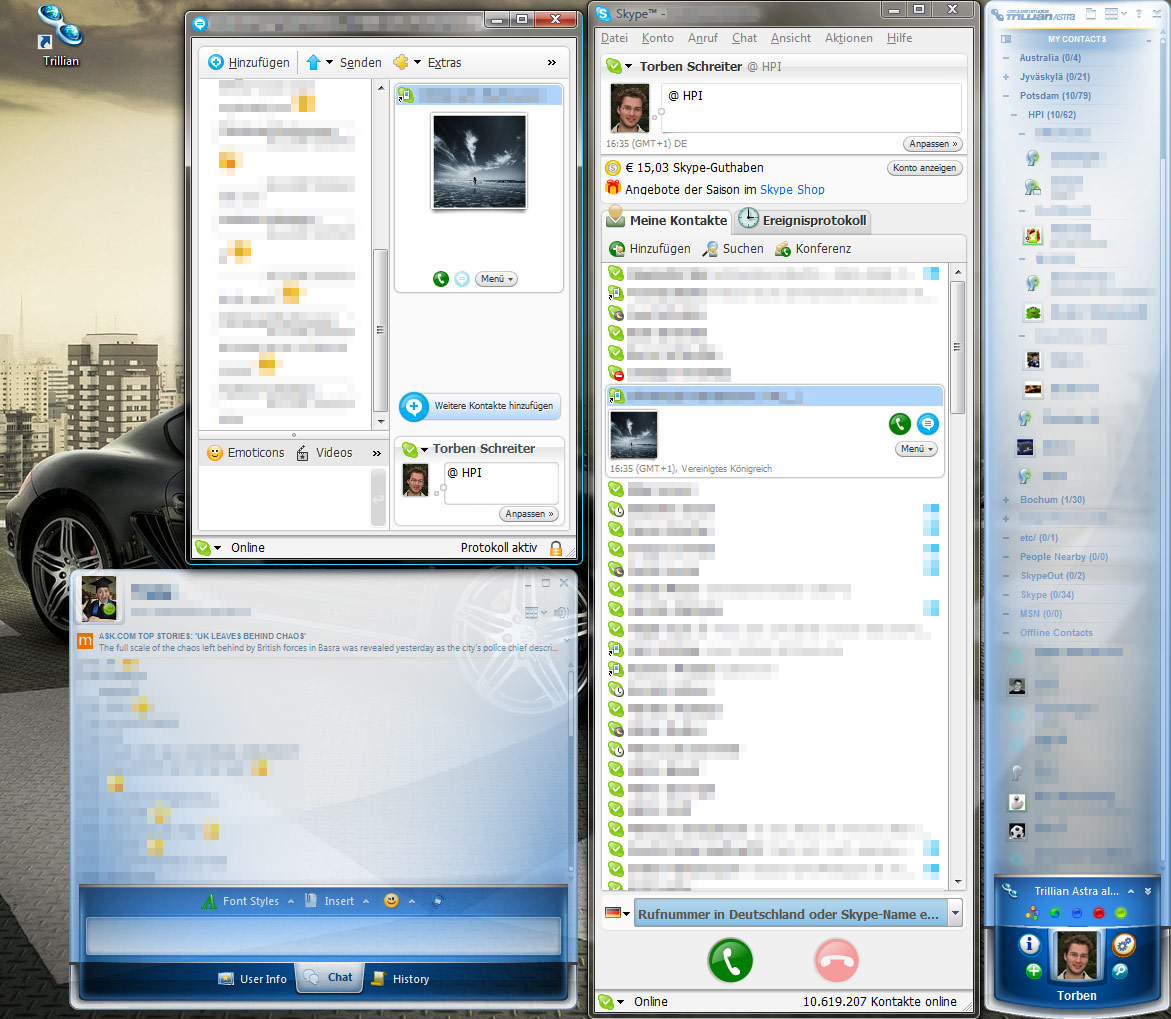Screen dimensions: 1171x1019
Task: Expand the Jyväskylä (0/21) group
Action: [x=1006, y=77]
